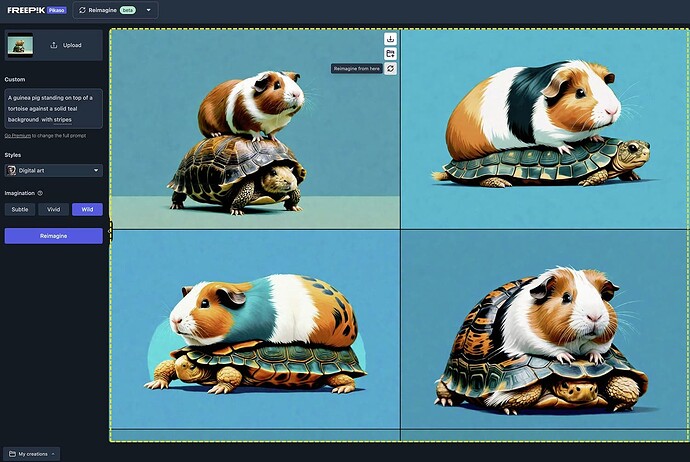Select the Subtle imagination level
The image size is (690, 462).
click(20, 210)
